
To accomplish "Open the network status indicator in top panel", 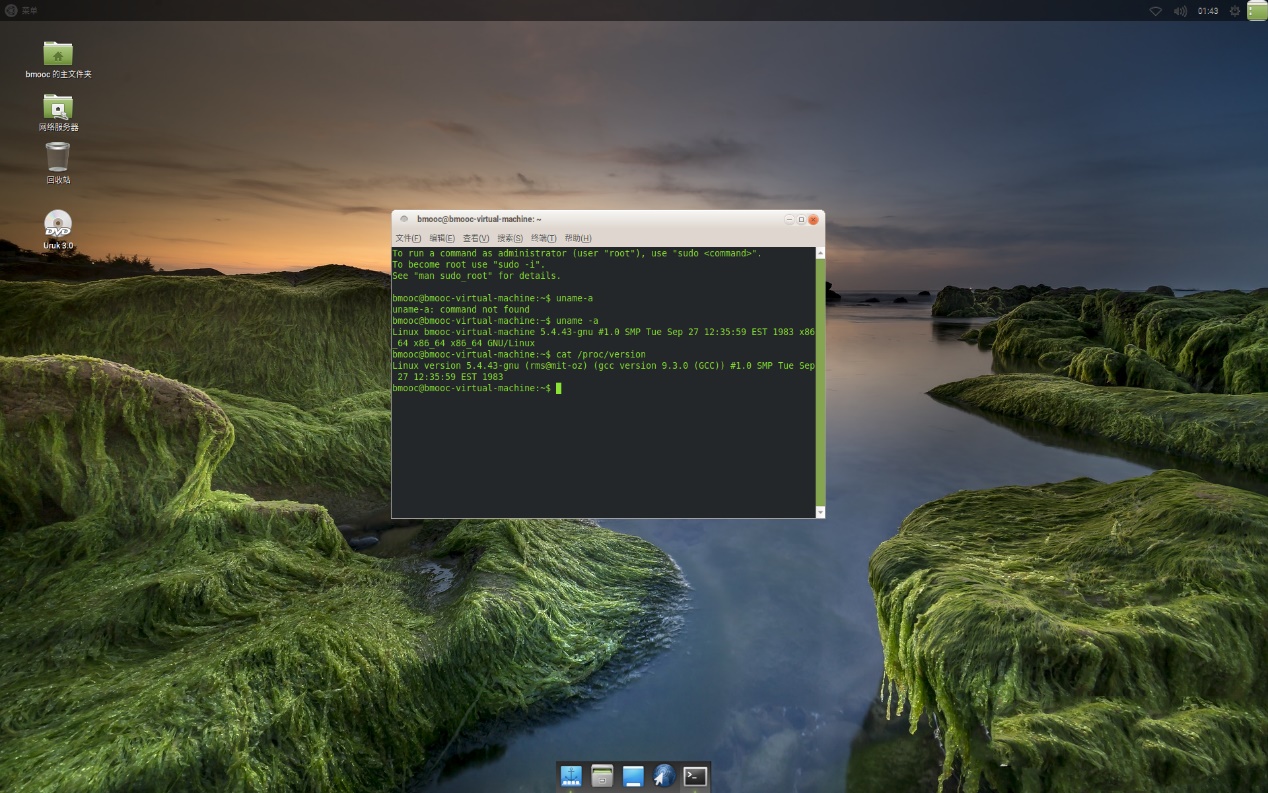I will click(1155, 11).
